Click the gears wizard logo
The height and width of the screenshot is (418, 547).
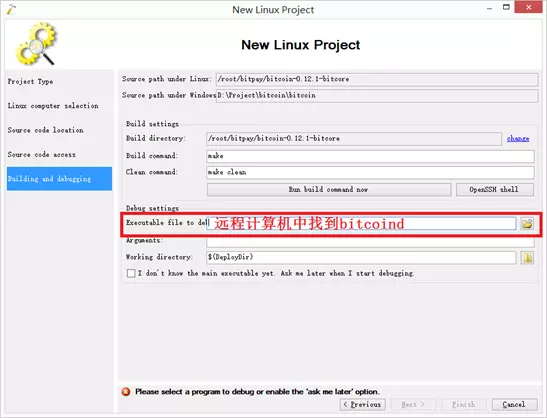(x=36, y=44)
